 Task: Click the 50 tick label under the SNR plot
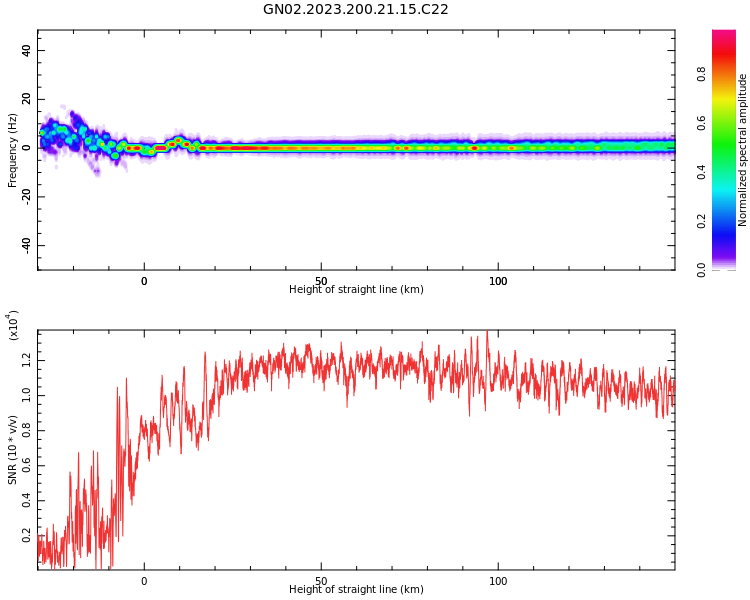321,581
